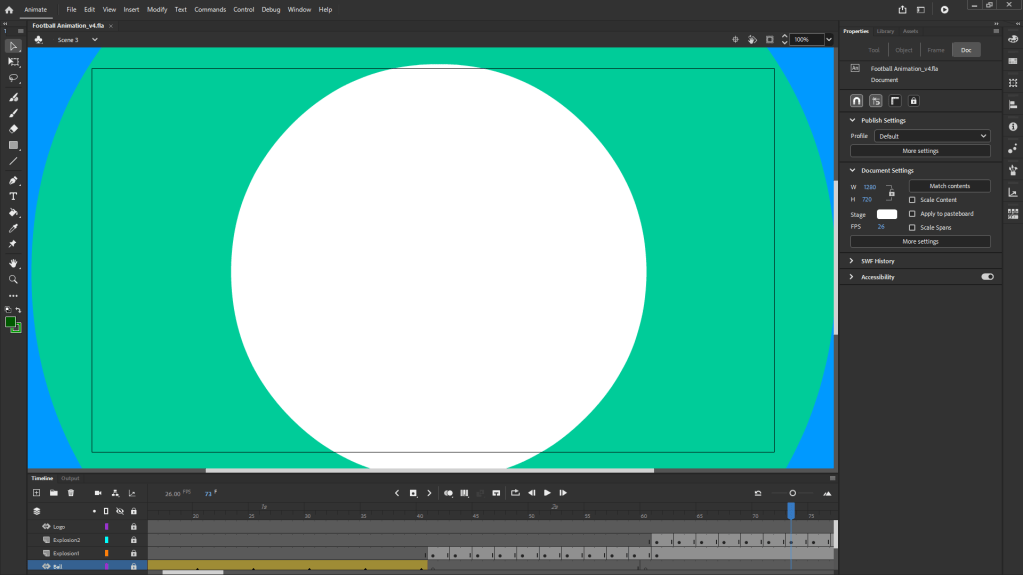This screenshot has height=575, width=1023.
Task: Open the Modify menu
Action: tap(157, 9)
